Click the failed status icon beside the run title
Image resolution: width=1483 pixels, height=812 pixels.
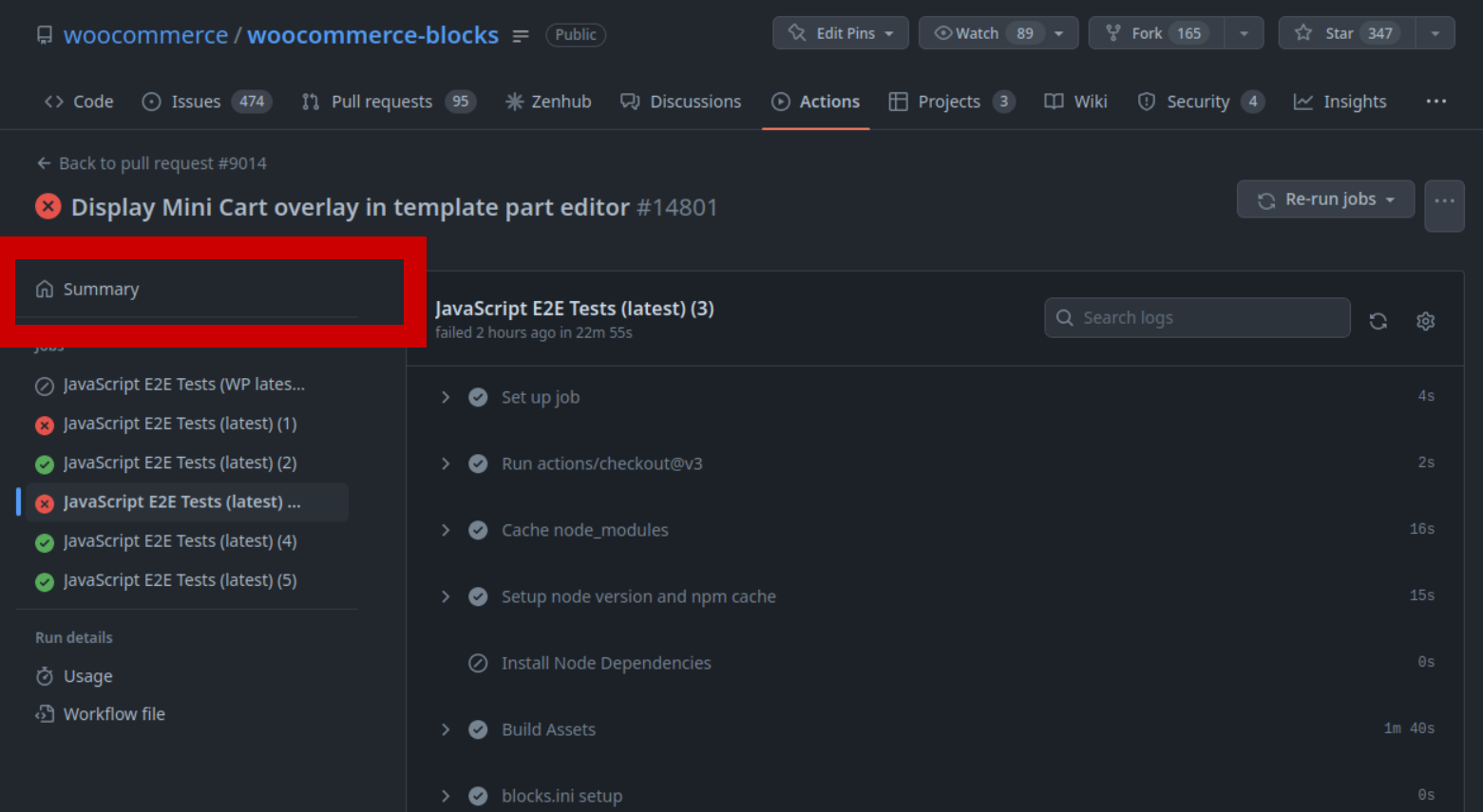pos(48,206)
